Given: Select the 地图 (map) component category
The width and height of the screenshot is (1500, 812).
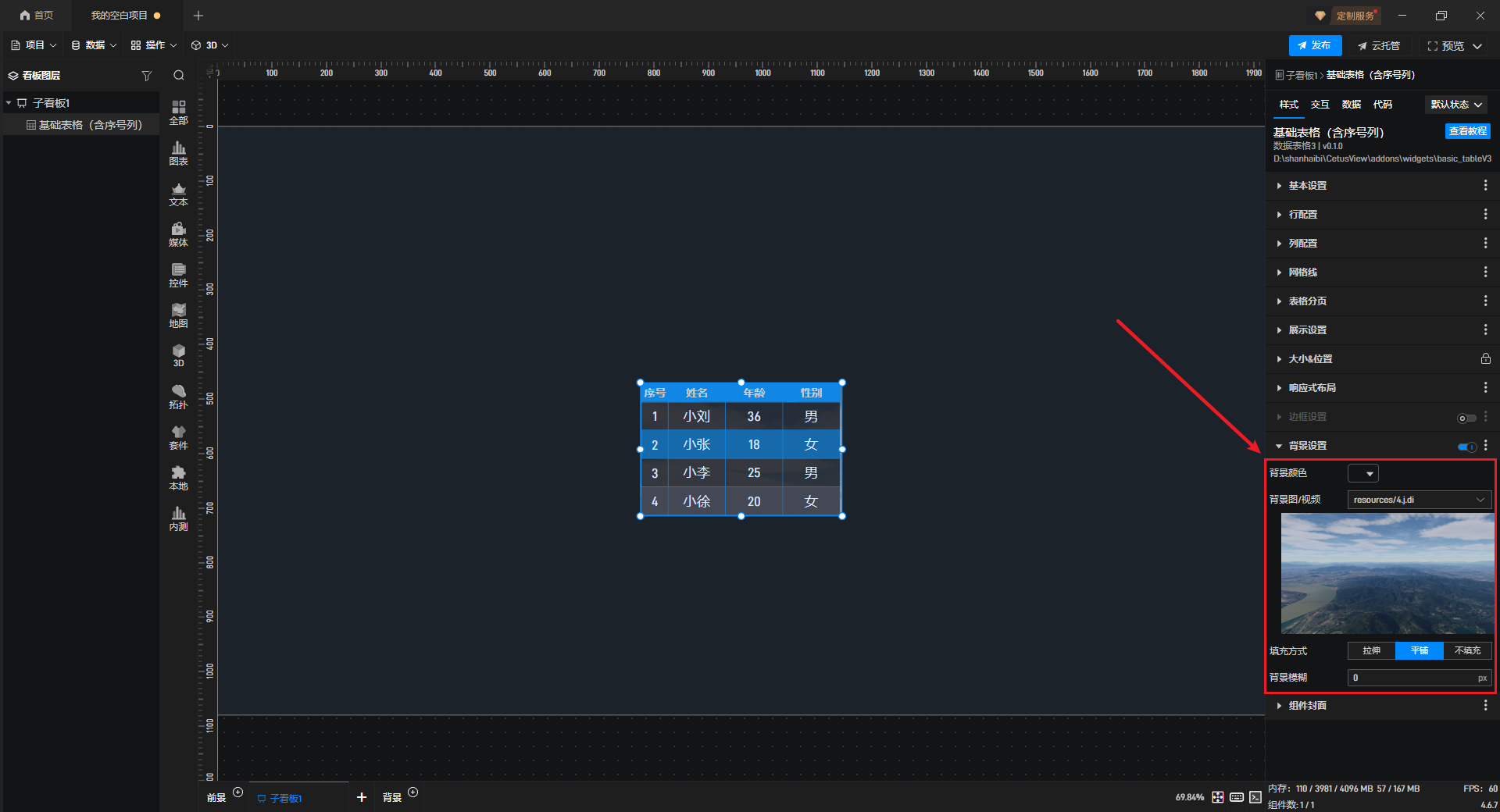Looking at the screenshot, I should tap(178, 315).
